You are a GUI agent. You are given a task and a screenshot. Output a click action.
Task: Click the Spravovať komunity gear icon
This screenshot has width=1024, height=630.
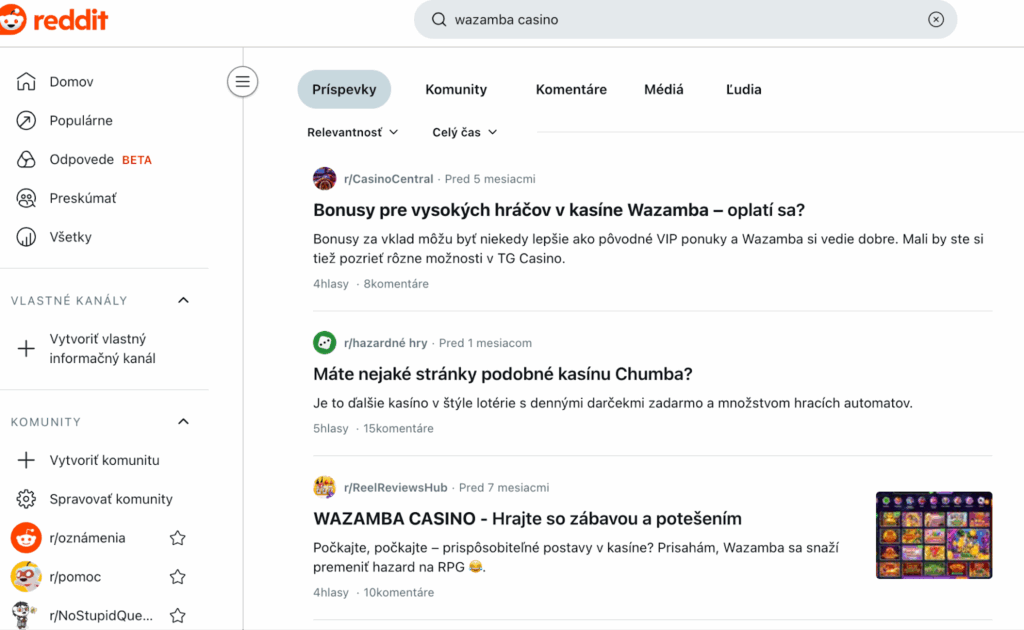coord(27,499)
